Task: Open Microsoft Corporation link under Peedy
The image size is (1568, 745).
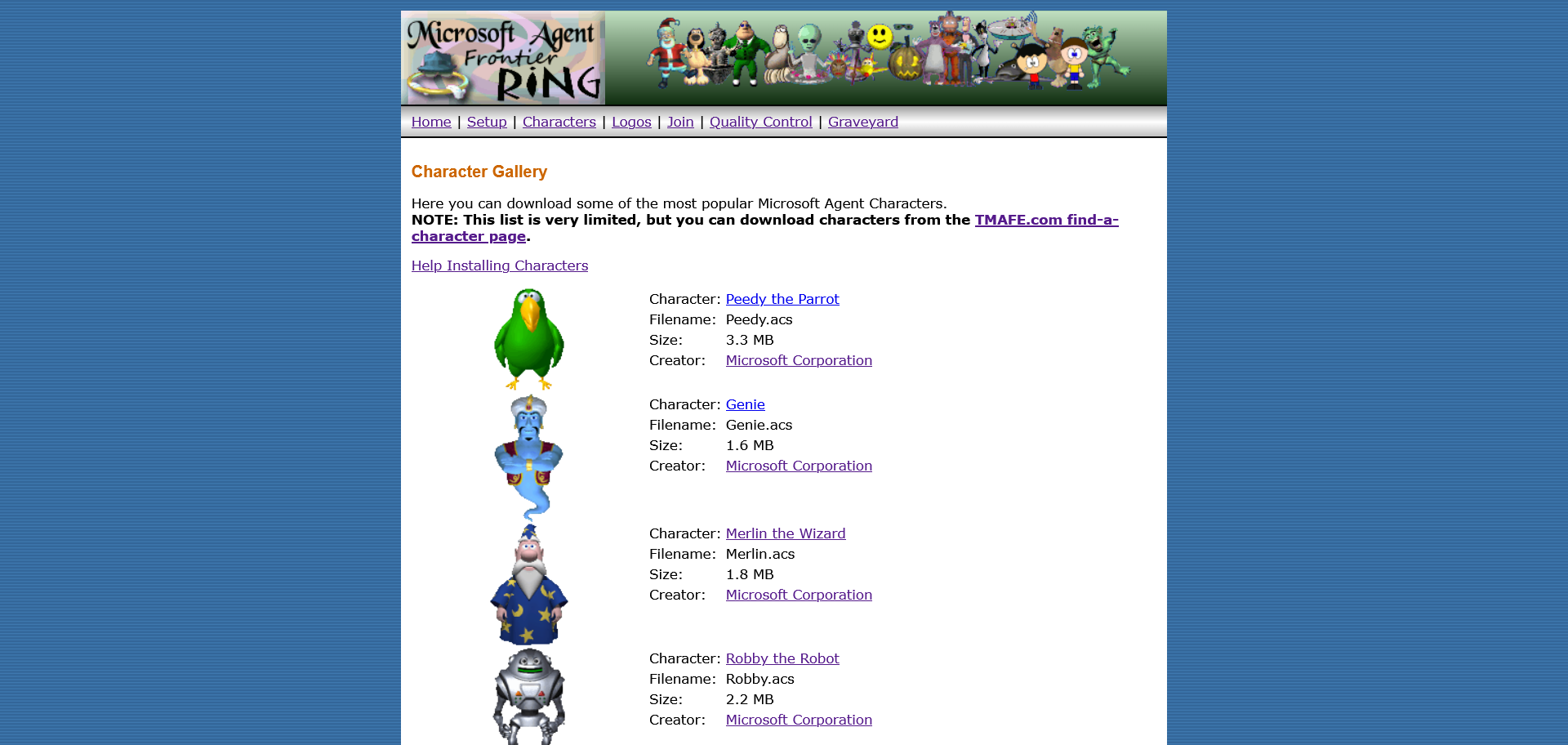Action: (799, 360)
